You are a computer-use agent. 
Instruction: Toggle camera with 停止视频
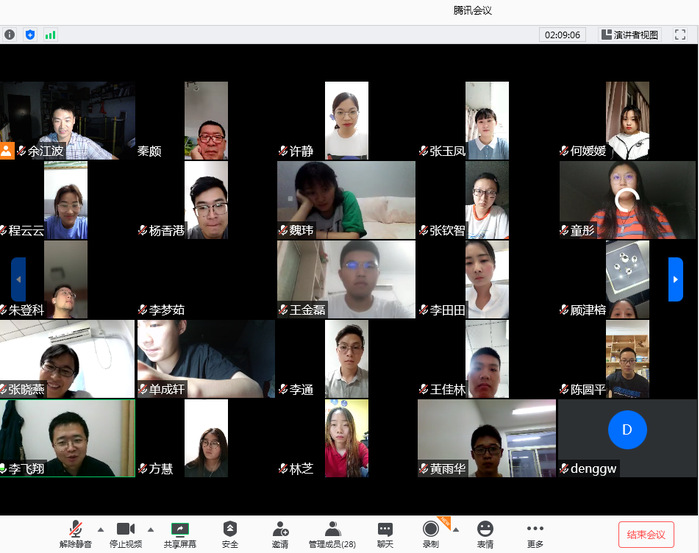pyautogui.click(x=125, y=529)
